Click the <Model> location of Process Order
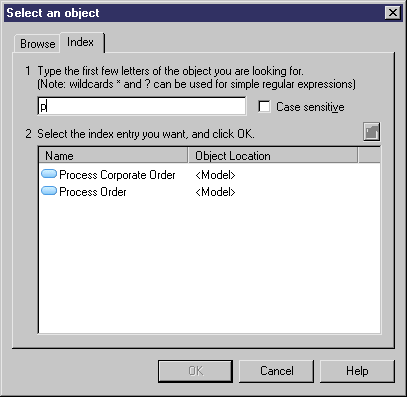The image size is (407, 397). (215, 192)
